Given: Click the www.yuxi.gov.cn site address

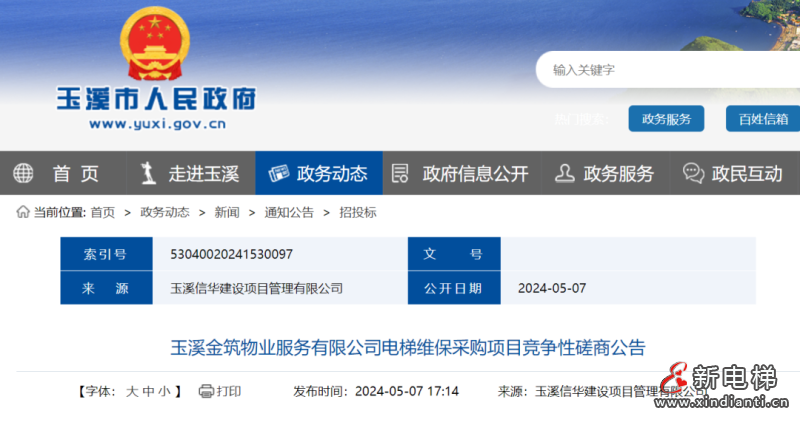Looking at the screenshot, I should pos(157,125).
